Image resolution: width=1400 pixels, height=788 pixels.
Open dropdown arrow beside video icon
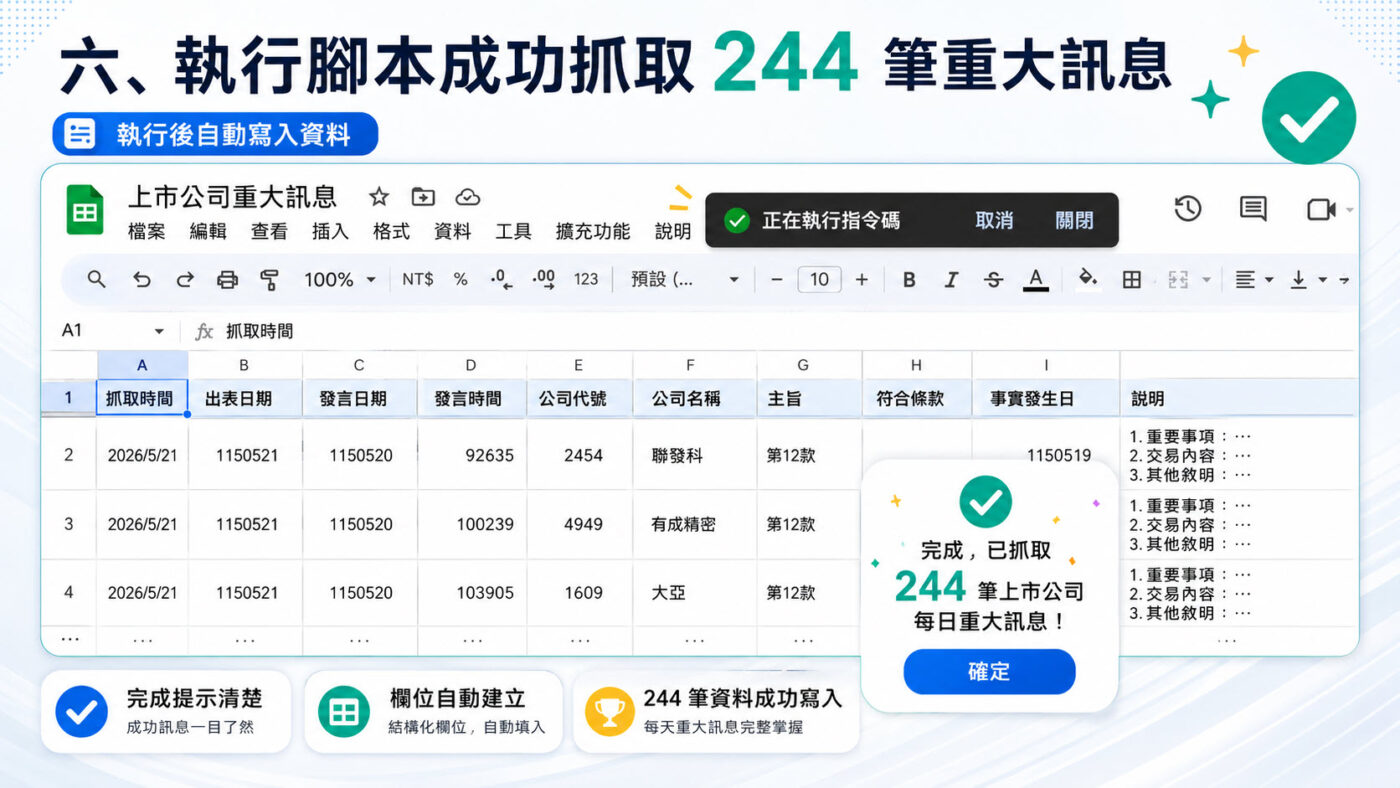click(1349, 210)
